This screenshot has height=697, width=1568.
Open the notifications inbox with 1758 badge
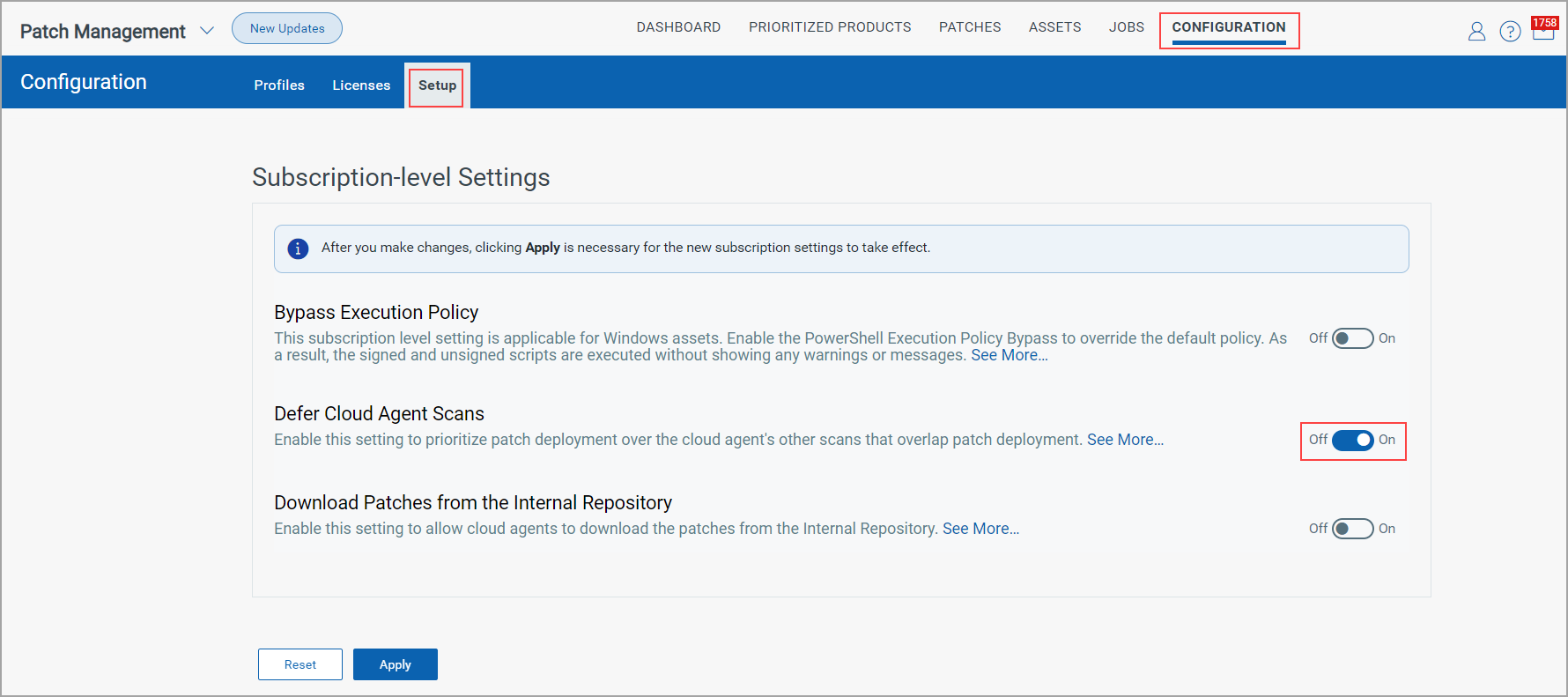[1543, 29]
